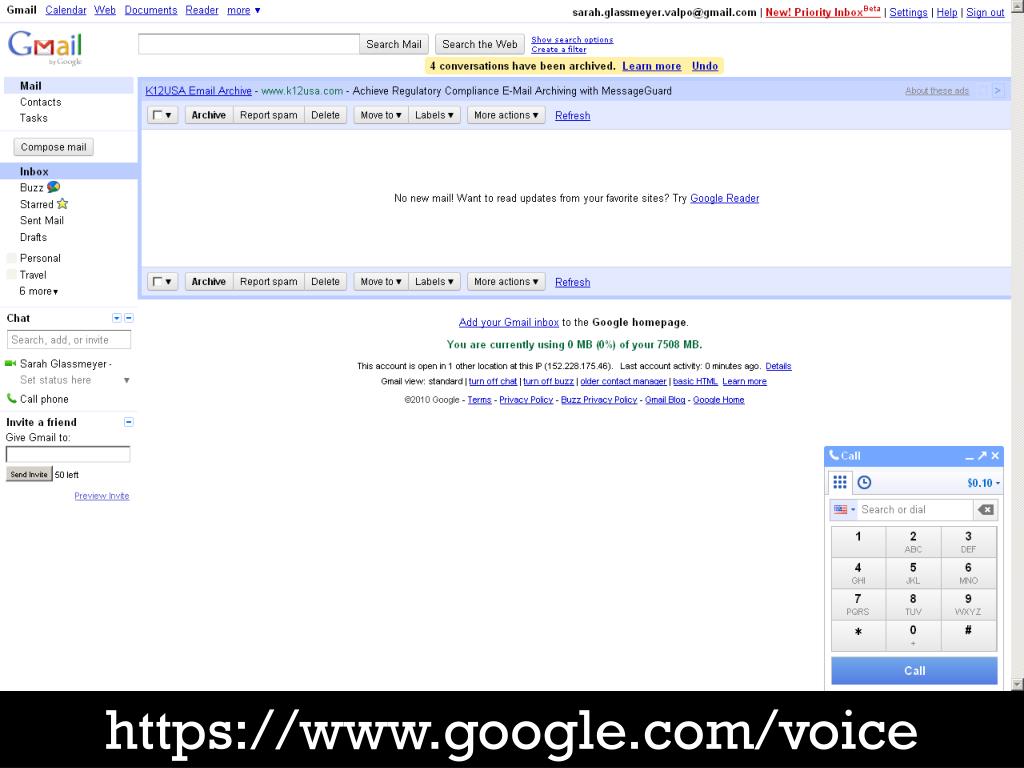Open Reader from top navigation

(202, 10)
